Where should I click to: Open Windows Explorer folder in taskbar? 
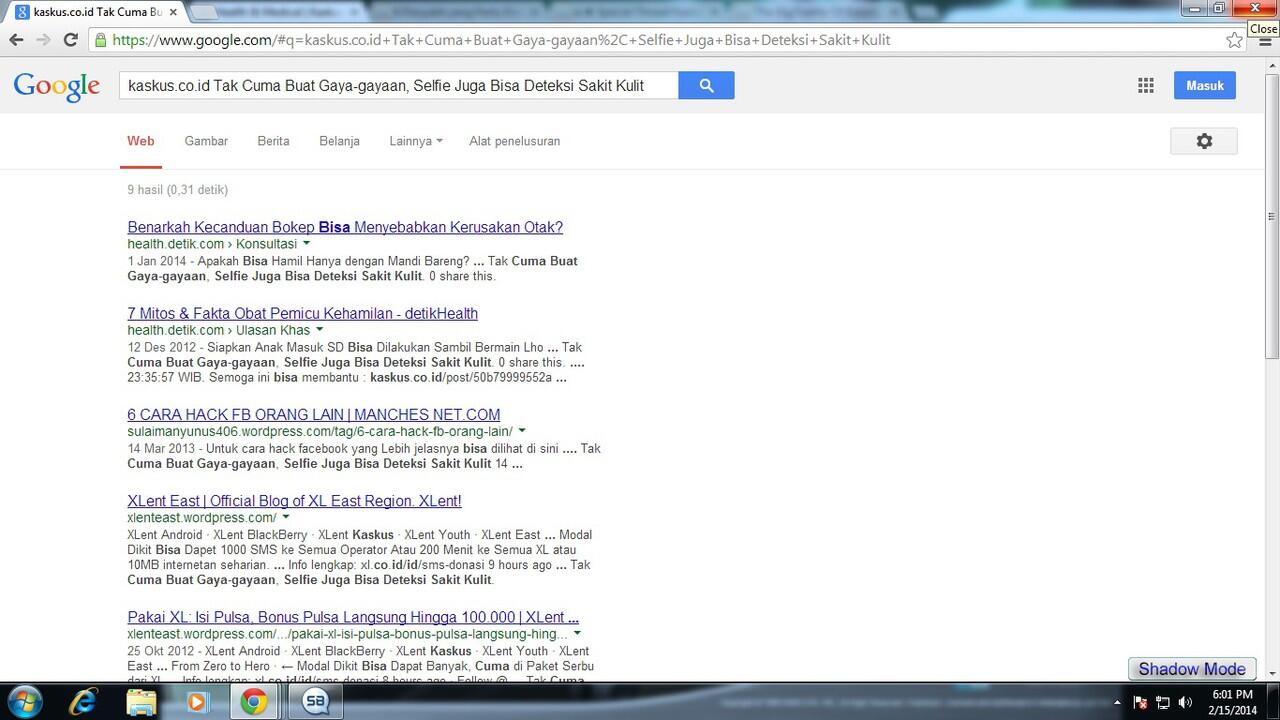pyautogui.click(x=141, y=702)
